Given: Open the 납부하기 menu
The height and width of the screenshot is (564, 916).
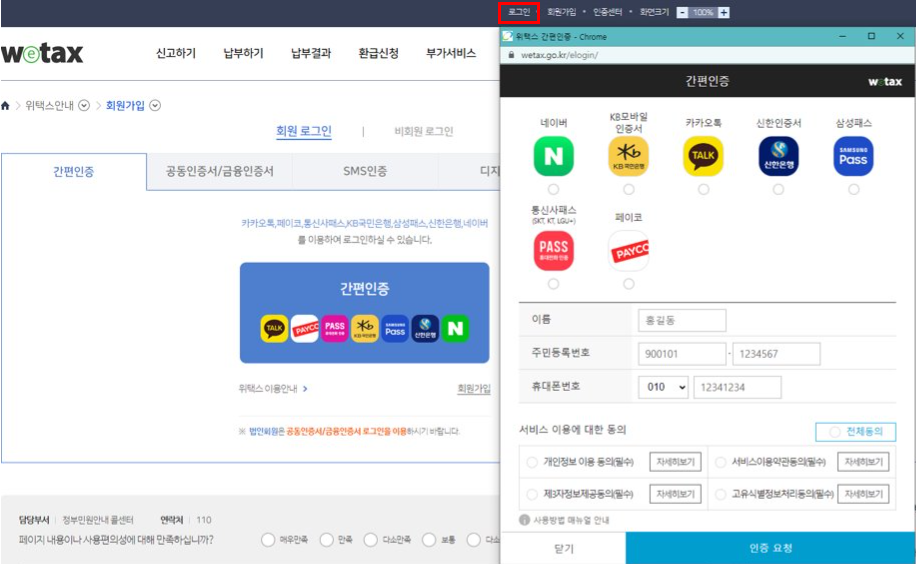Looking at the screenshot, I should (x=244, y=53).
